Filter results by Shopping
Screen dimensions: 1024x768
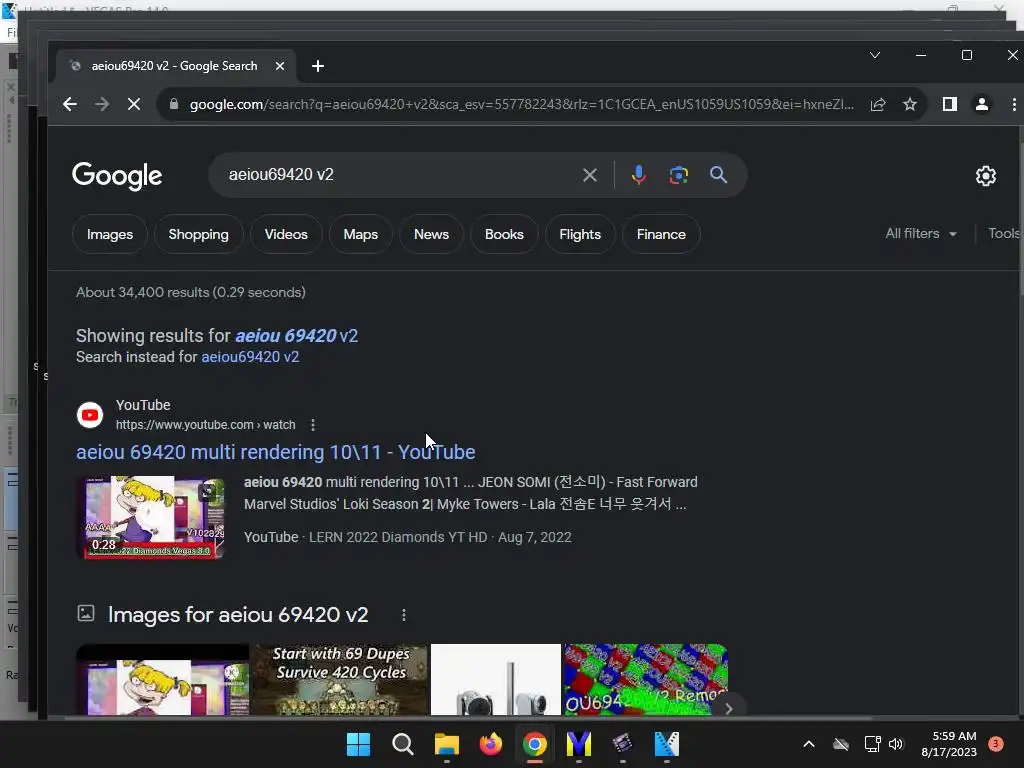point(199,234)
